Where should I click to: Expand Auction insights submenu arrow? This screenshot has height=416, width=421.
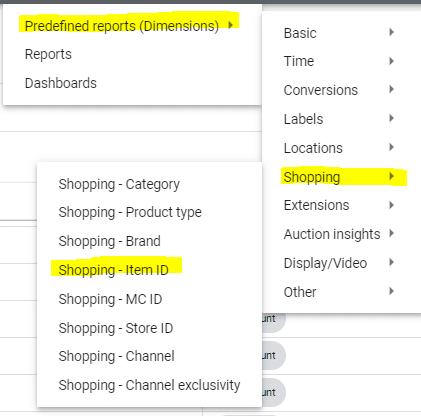point(392,234)
